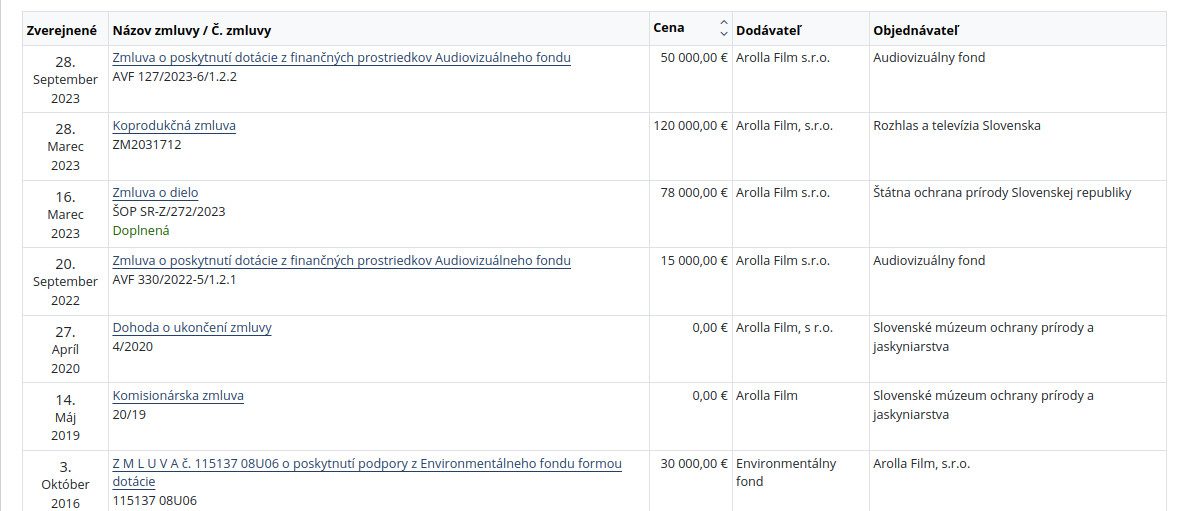
Task: Click Štátna ochrana prírody Slovenskej republiky cell
Action: pyautogui.click(x=1002, y=193)
